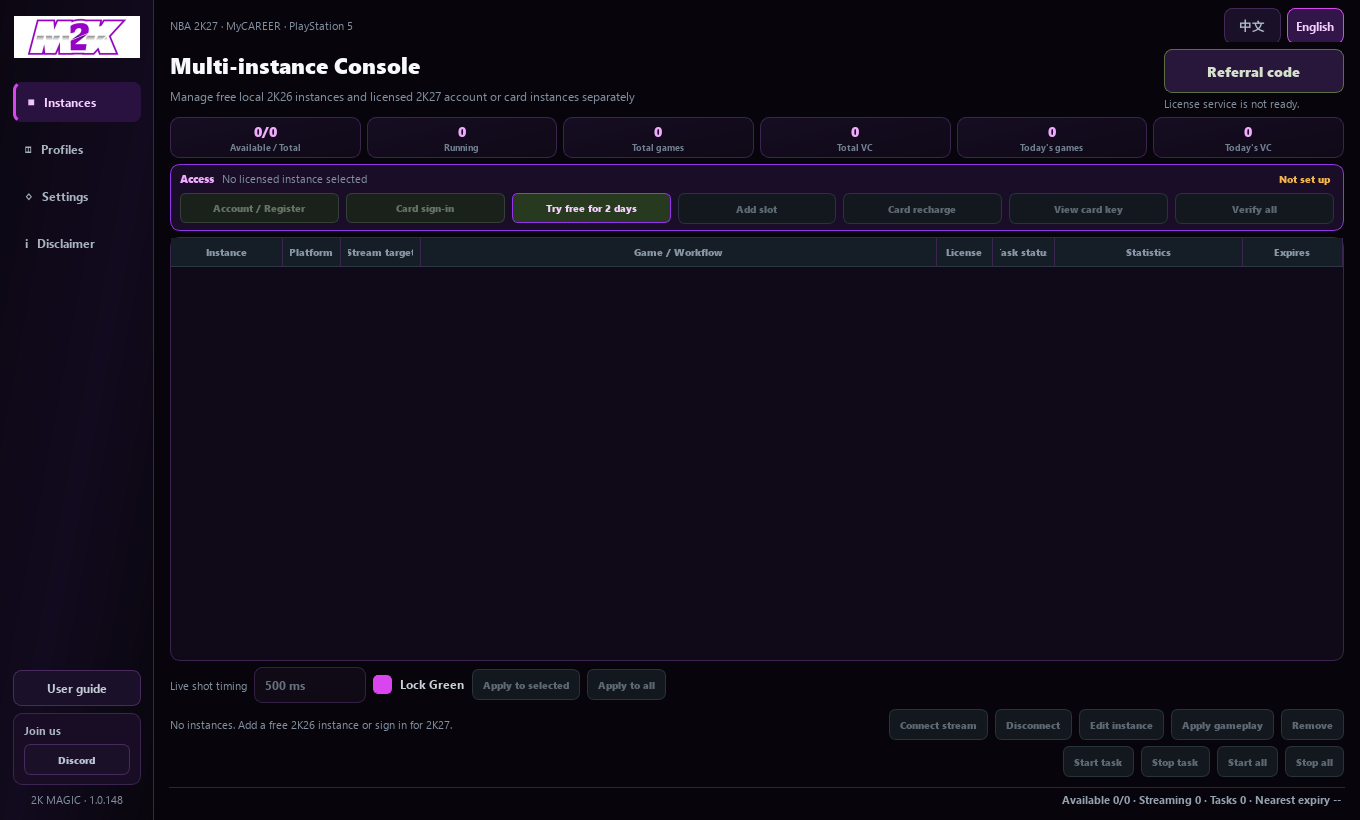The width and height of the screenshot is (1360, 820).
Task: Click View card key button
Action: [x=1088, y=208]
